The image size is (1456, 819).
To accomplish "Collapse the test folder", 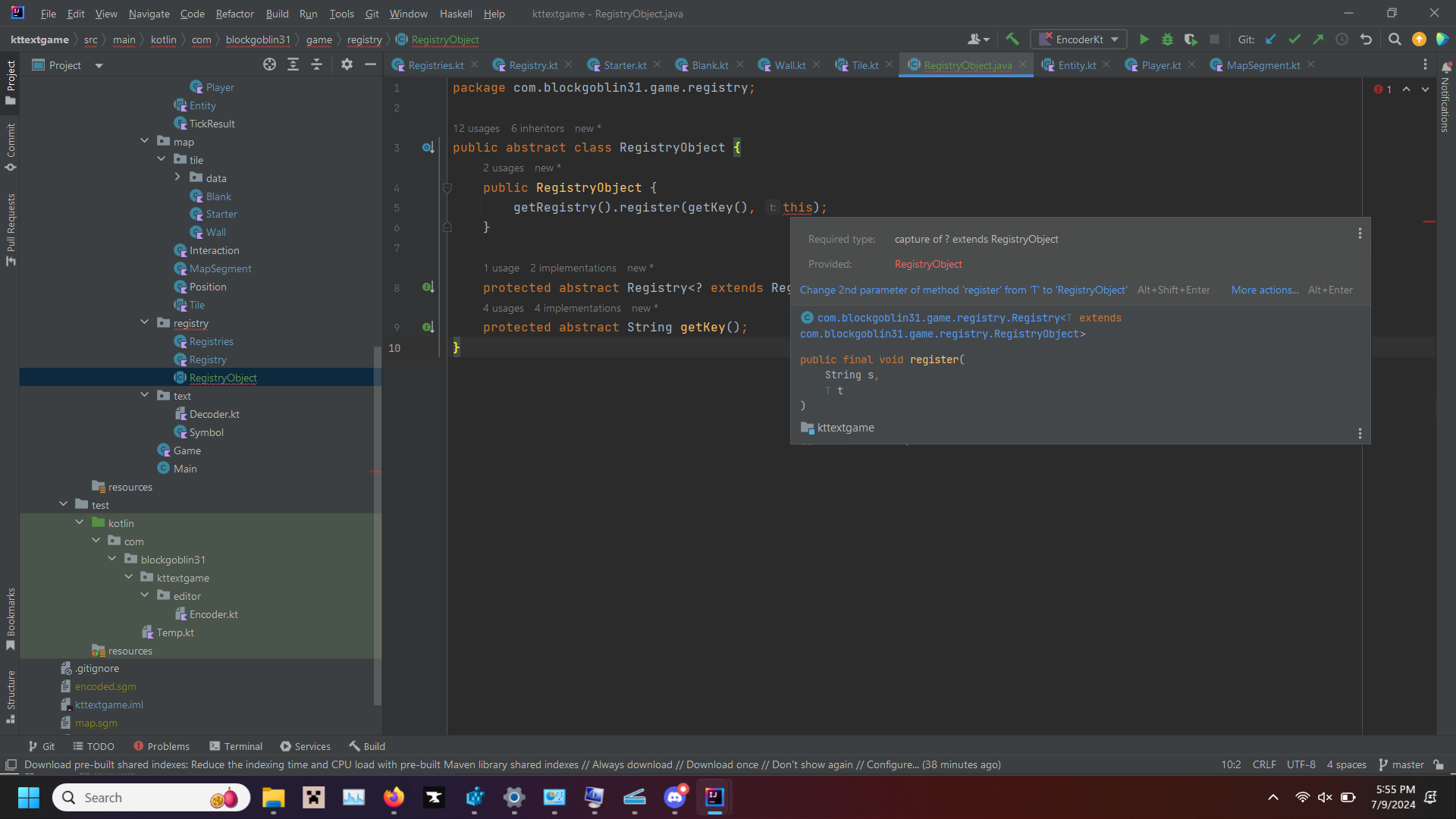I will (64, 504).
